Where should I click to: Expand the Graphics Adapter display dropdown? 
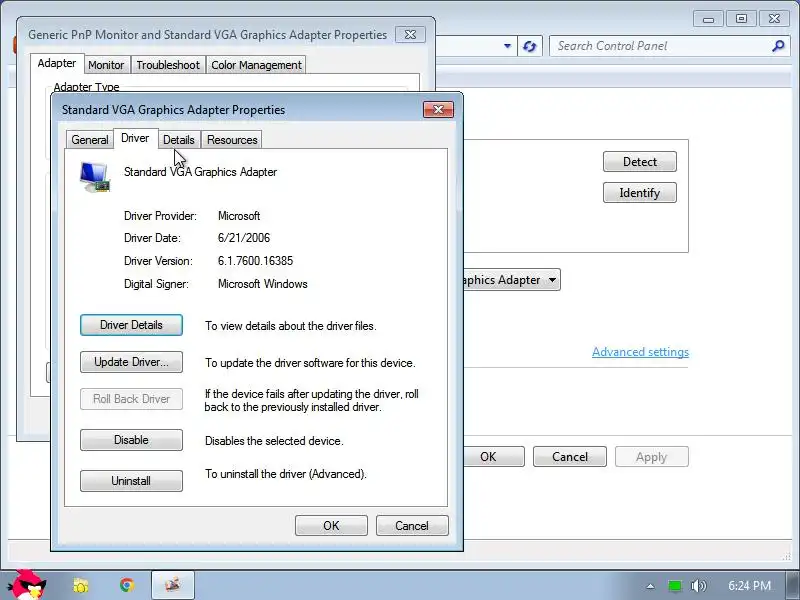coord(552,280)
